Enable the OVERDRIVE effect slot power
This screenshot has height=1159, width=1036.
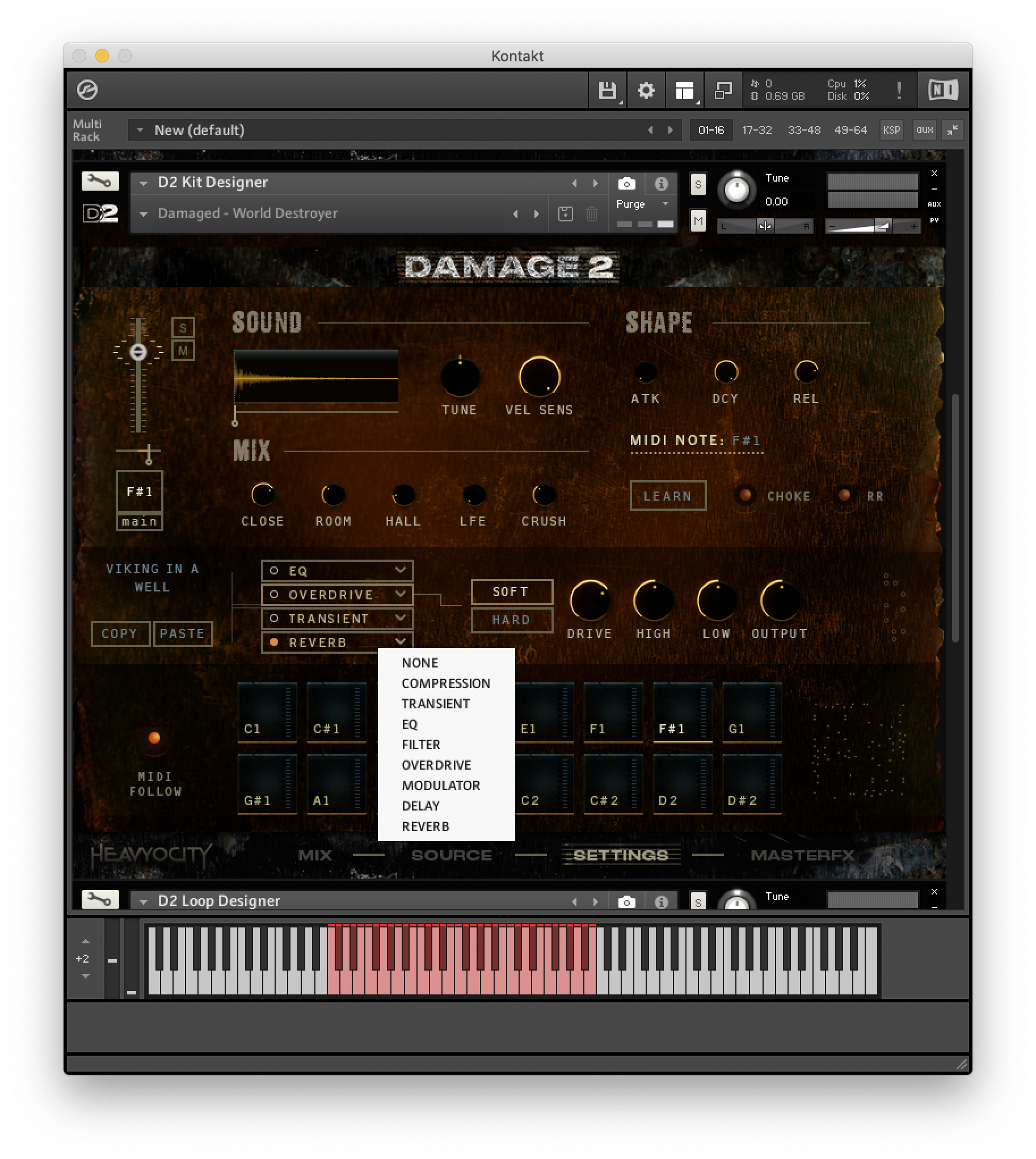274,595
